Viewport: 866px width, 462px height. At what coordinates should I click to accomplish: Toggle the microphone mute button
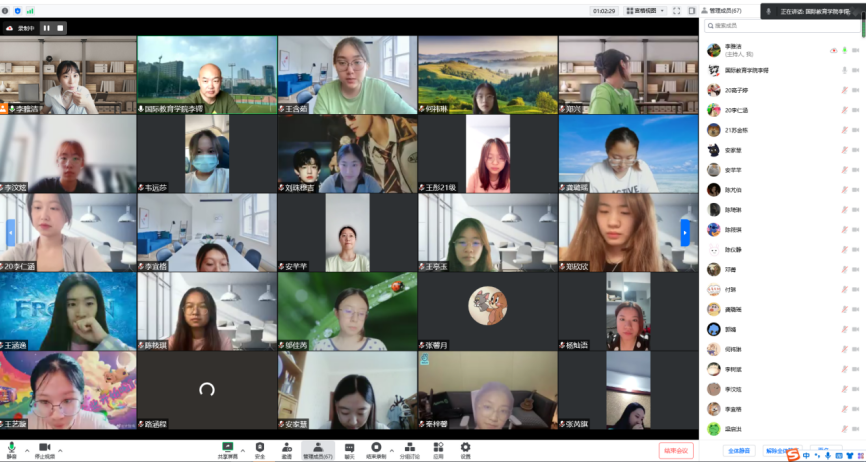11,447
